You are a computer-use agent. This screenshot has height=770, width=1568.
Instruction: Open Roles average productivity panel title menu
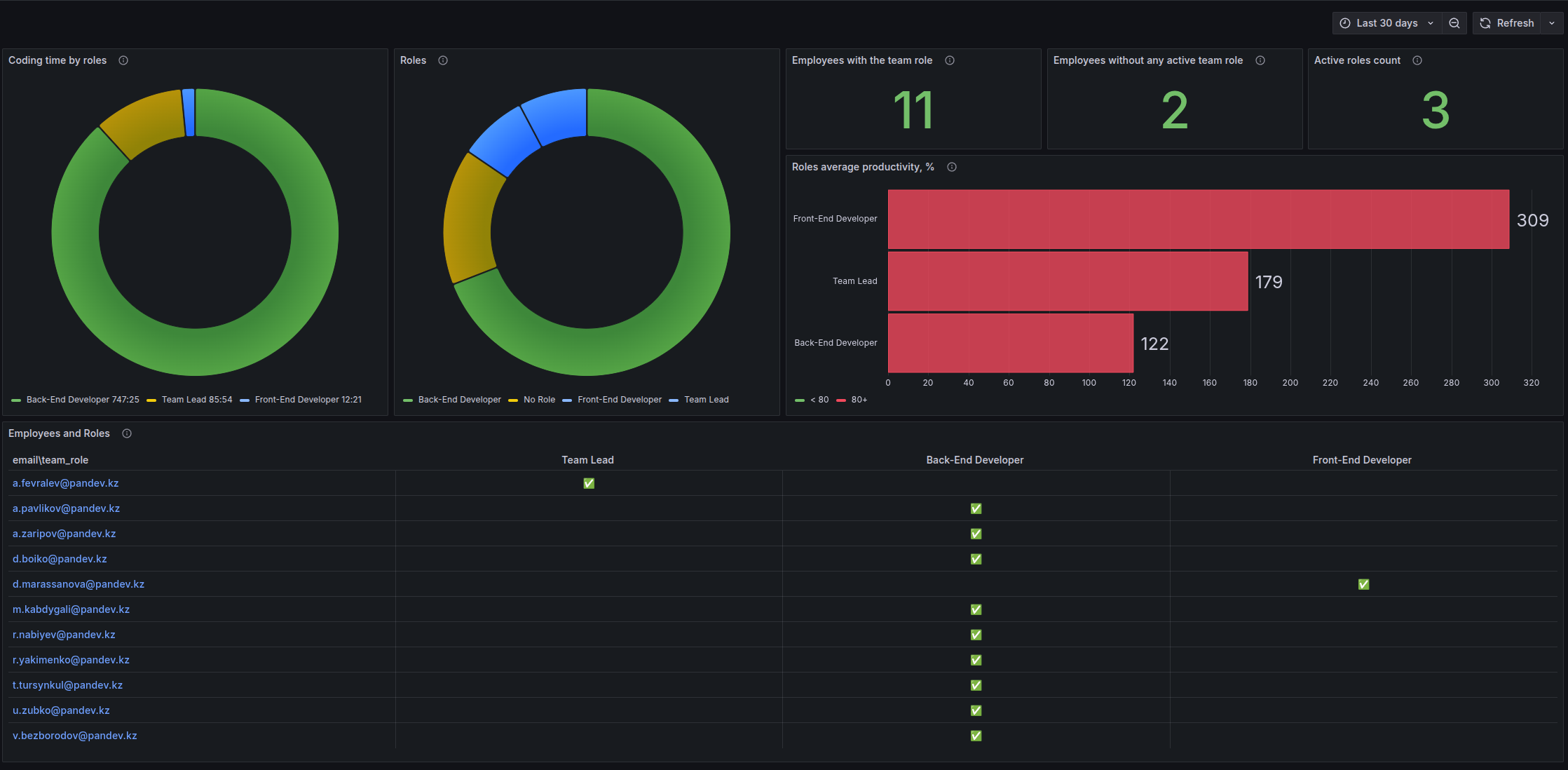(x=863, y=167)
